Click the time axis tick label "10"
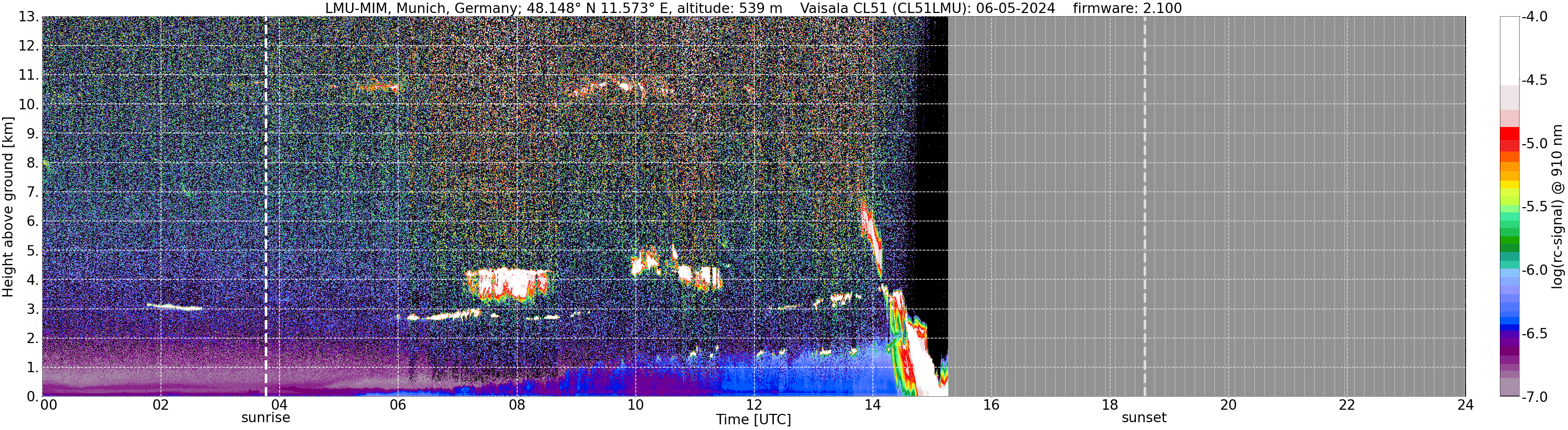This screenshot has width=1568, height=430. coord(635,405)
